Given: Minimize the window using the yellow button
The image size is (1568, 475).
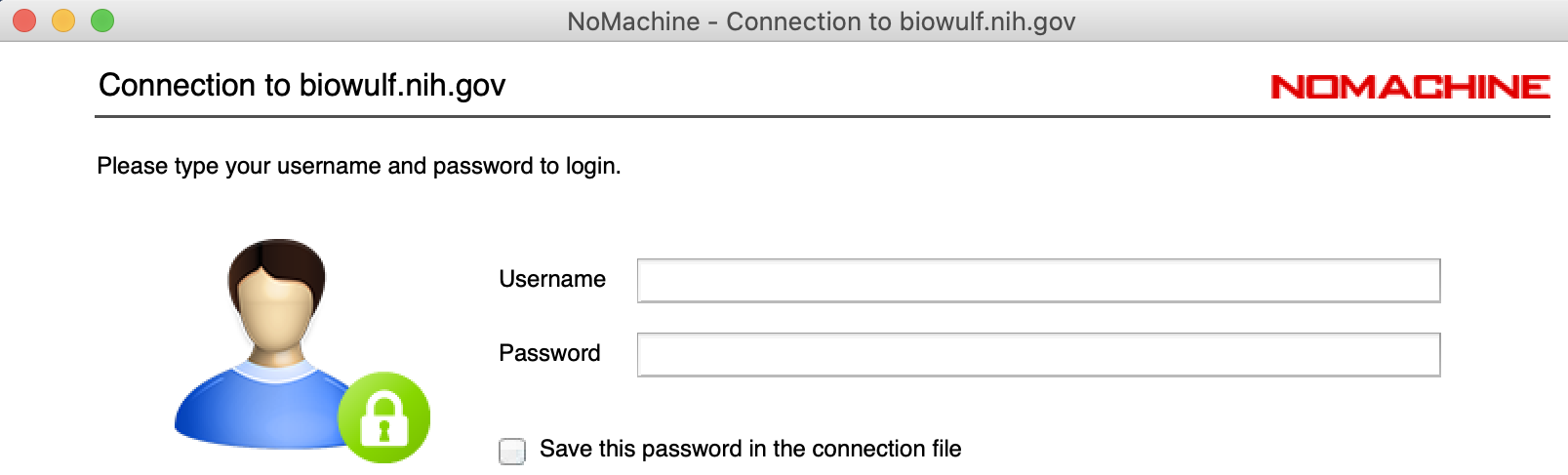Looking at the screenshot, I should (63, 20).
